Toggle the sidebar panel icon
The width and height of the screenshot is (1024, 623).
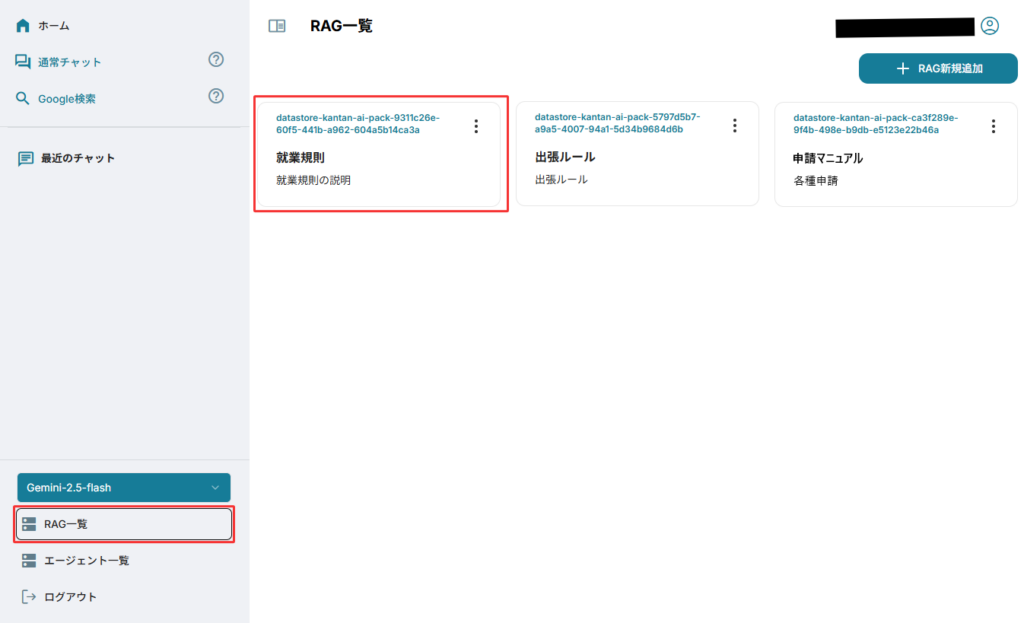pos(277,26)
